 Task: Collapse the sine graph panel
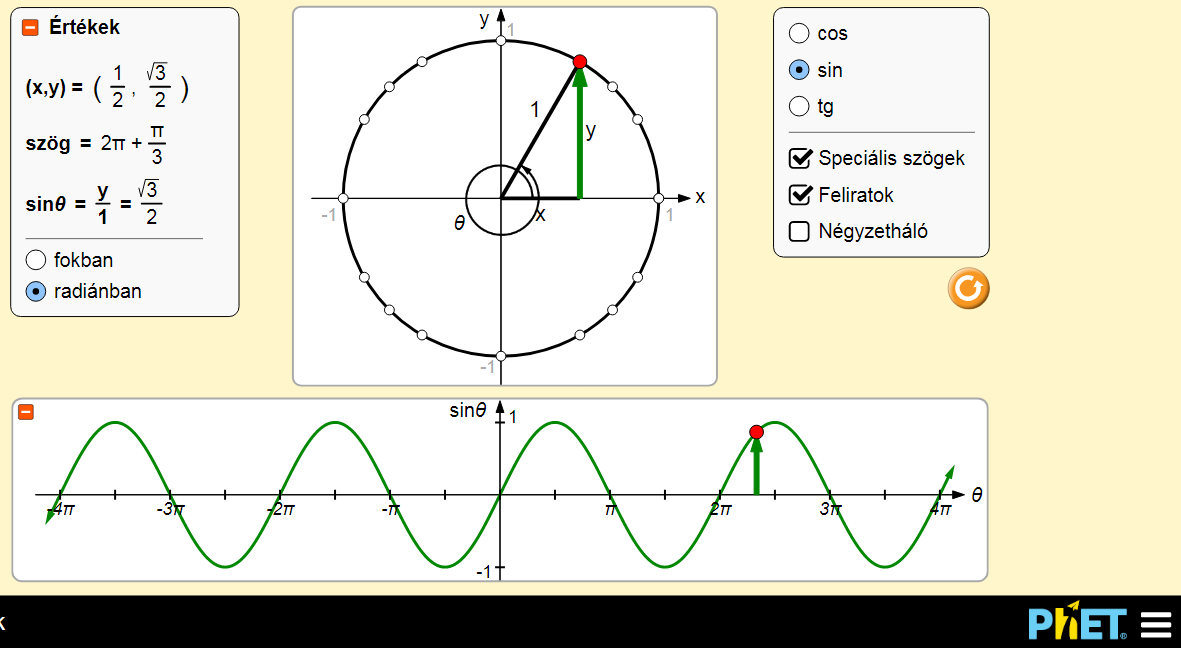pyautogui.click(x=26, y=411)
